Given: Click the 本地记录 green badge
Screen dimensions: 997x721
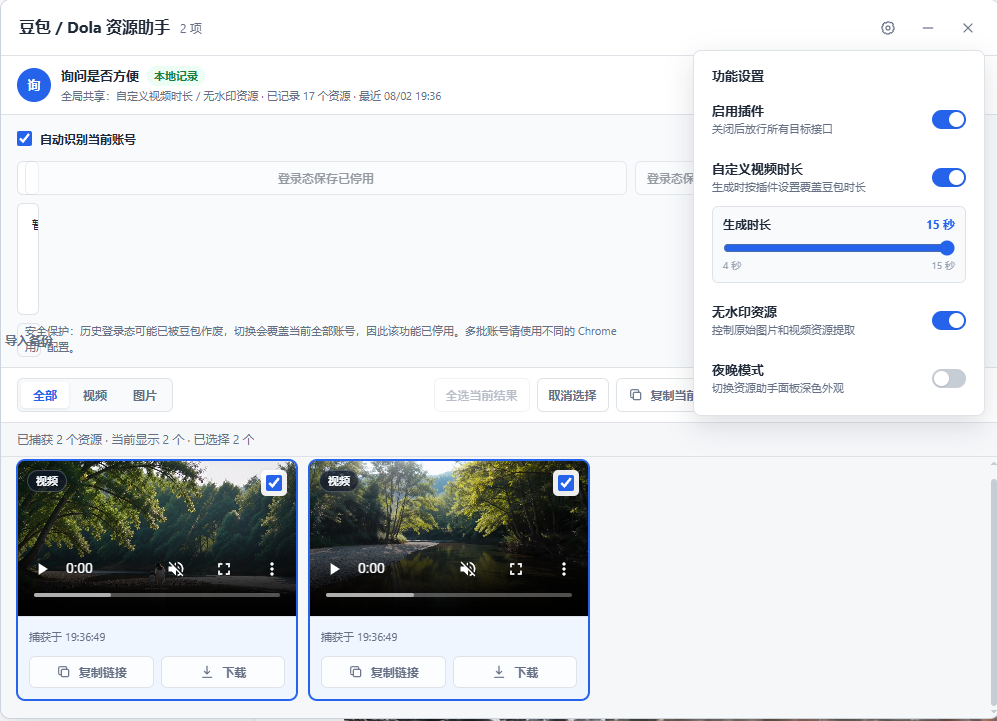Looking at the screenshot, I should click(176, 76).
